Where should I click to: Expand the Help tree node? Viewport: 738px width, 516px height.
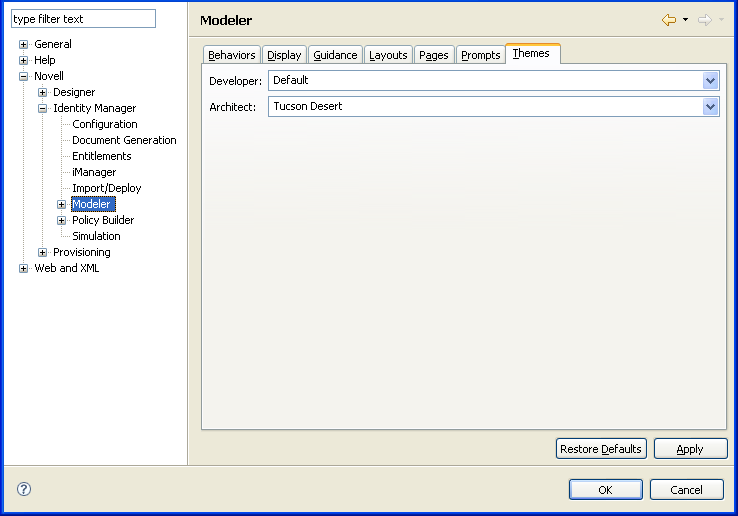pyautogui.click(x=23, y=60)
